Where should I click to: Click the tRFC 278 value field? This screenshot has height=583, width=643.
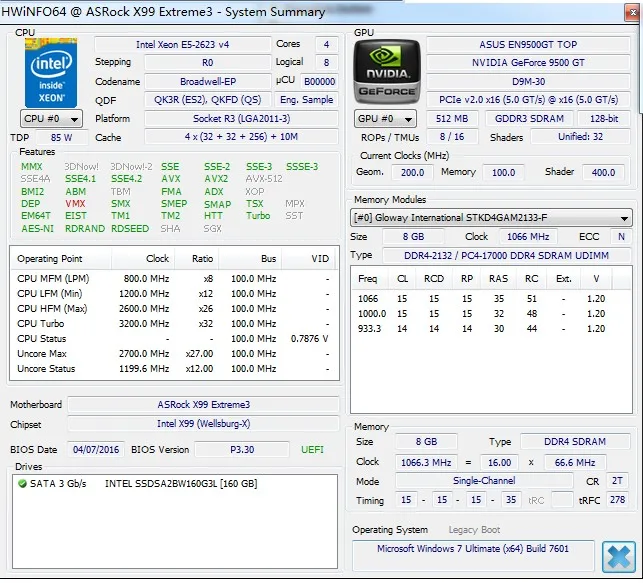[617, 500]
